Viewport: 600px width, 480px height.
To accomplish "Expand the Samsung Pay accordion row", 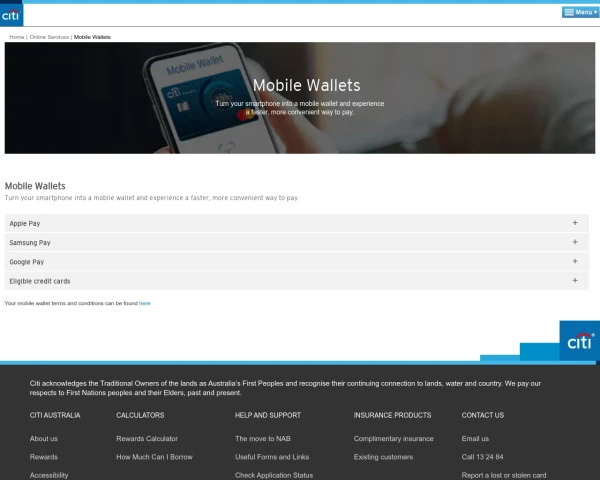I will tap(297, 242).
